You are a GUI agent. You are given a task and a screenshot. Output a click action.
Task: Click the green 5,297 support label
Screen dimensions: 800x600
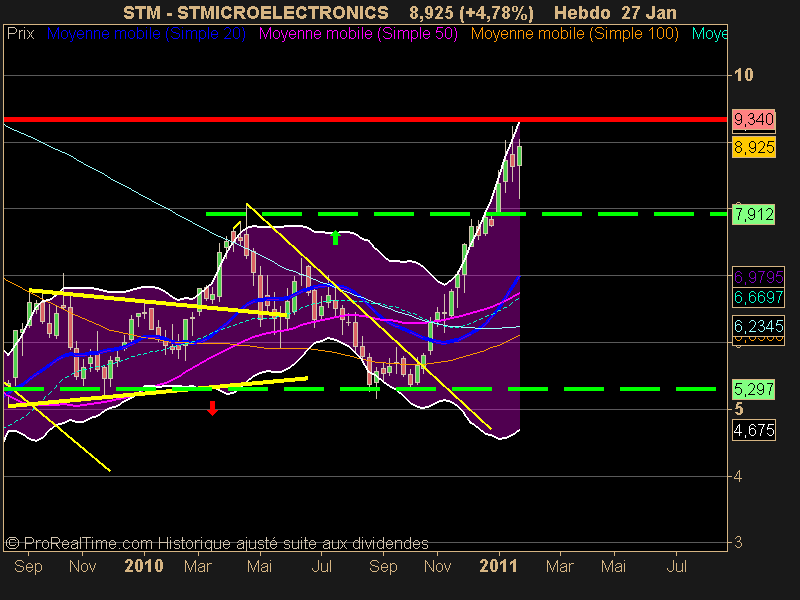754,389
